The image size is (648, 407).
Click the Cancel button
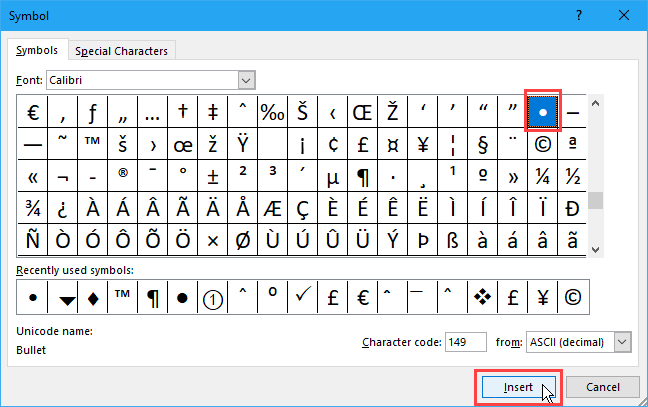tap(603, 387)
